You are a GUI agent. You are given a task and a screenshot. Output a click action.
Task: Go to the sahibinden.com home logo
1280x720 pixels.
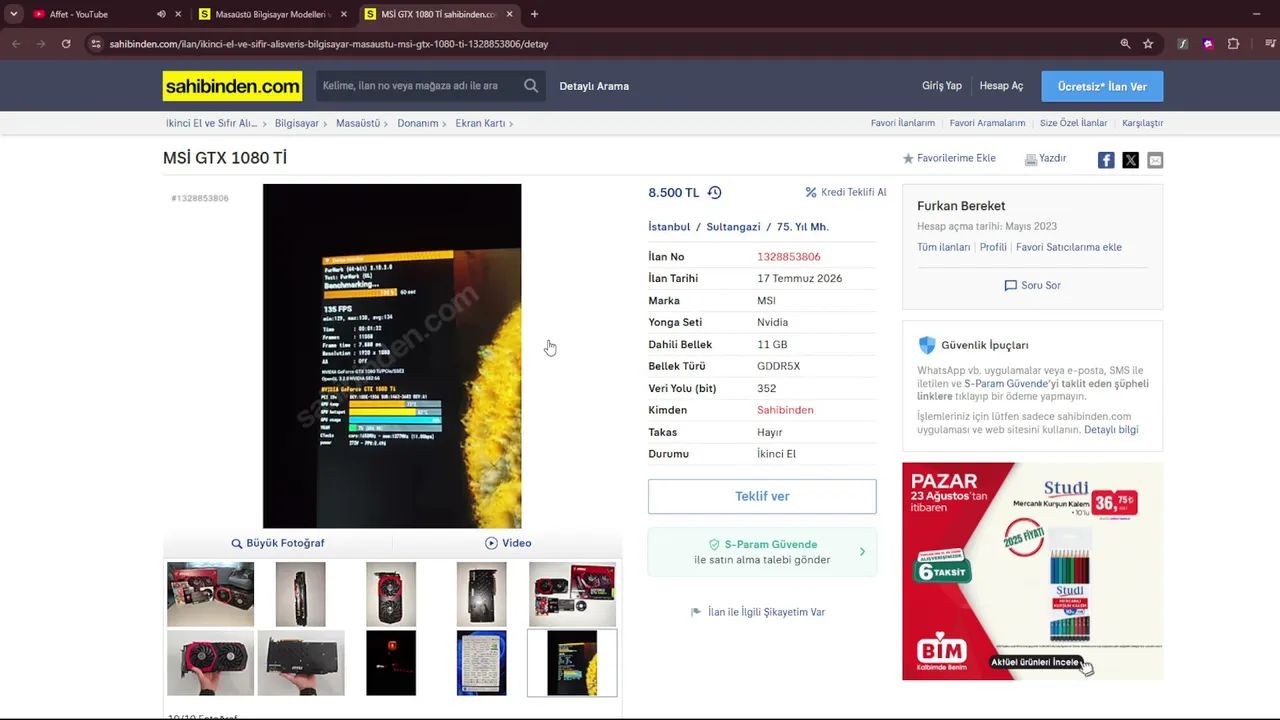232,86
